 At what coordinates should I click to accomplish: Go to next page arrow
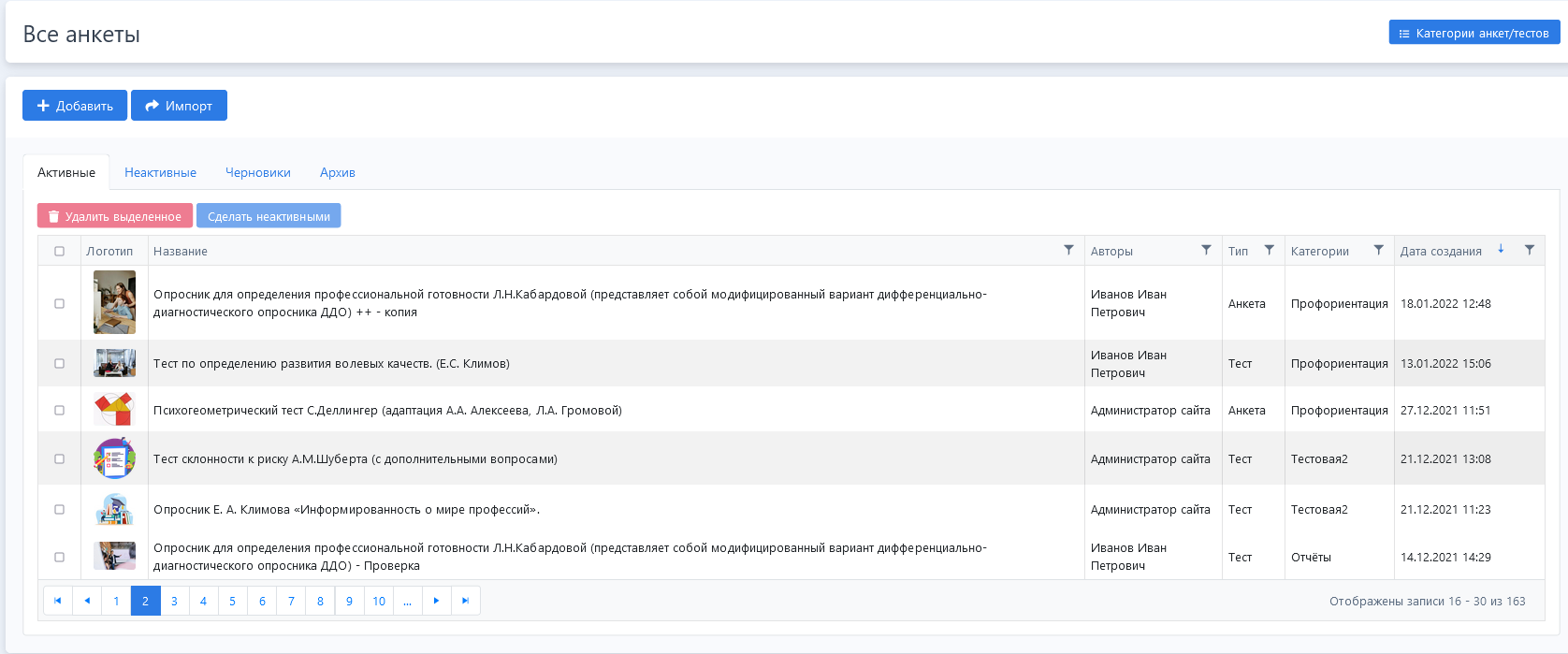[x=437, y=601]
